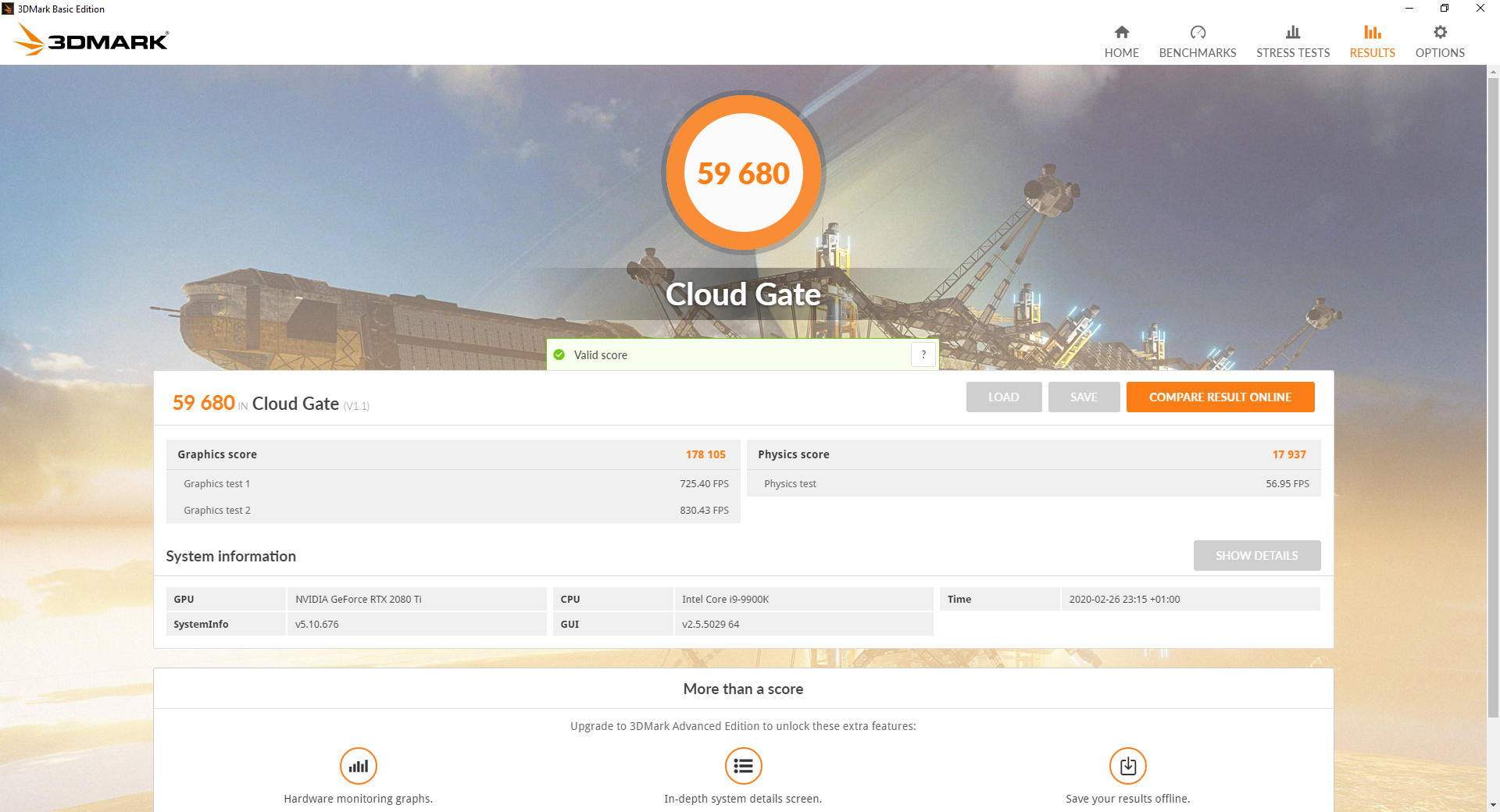Click the save results offline icon
The height and width of the screenshot is (812, 1500).
click(x=1128, y=766)
